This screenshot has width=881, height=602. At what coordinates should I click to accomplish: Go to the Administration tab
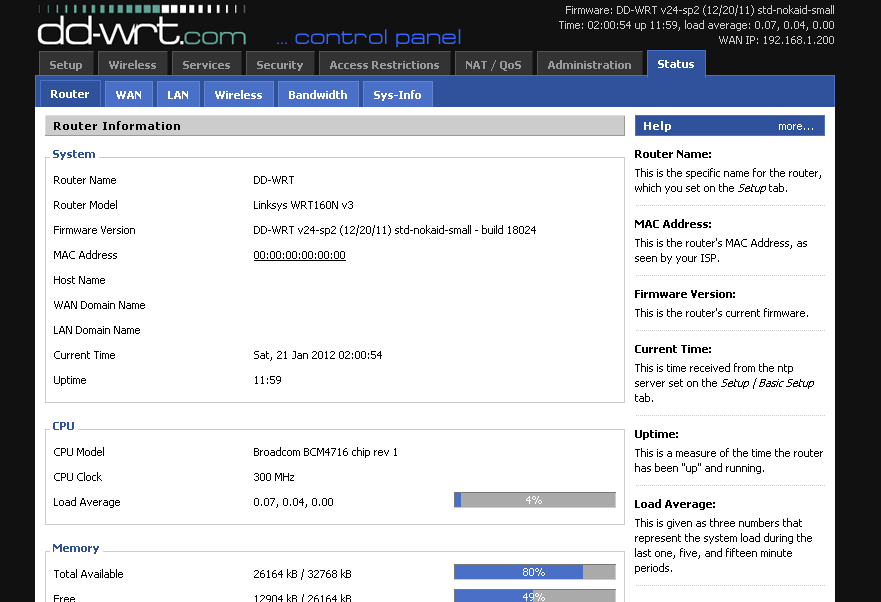[x=589, y=65]
